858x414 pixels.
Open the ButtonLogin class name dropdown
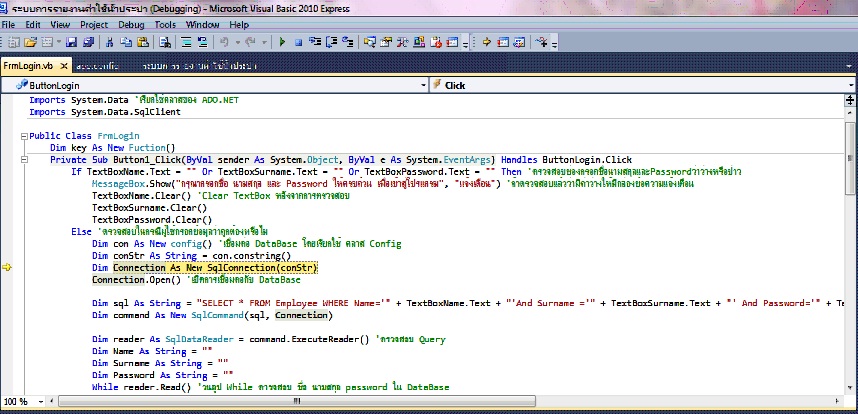[424, 85]
